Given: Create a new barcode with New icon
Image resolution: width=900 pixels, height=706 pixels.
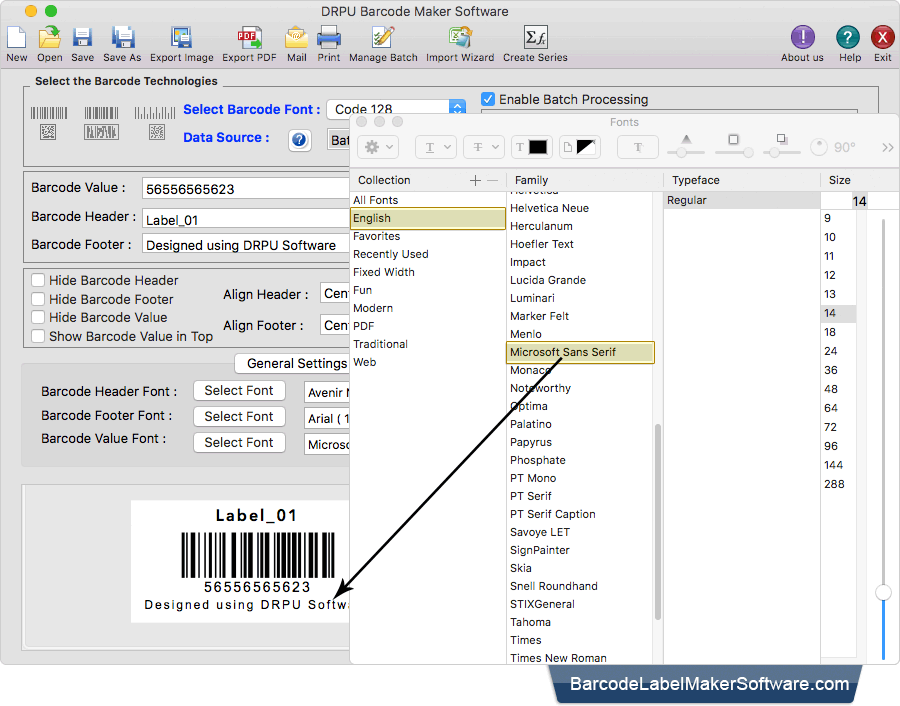Looking at the screenshot, I should [x=17, y=38].
